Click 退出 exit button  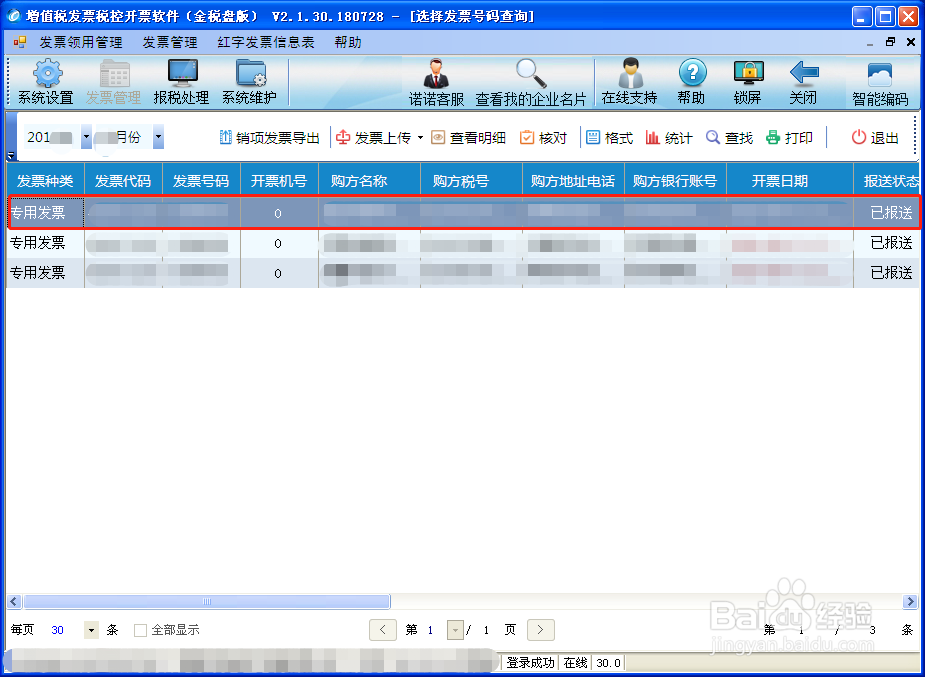coord(875,138)
